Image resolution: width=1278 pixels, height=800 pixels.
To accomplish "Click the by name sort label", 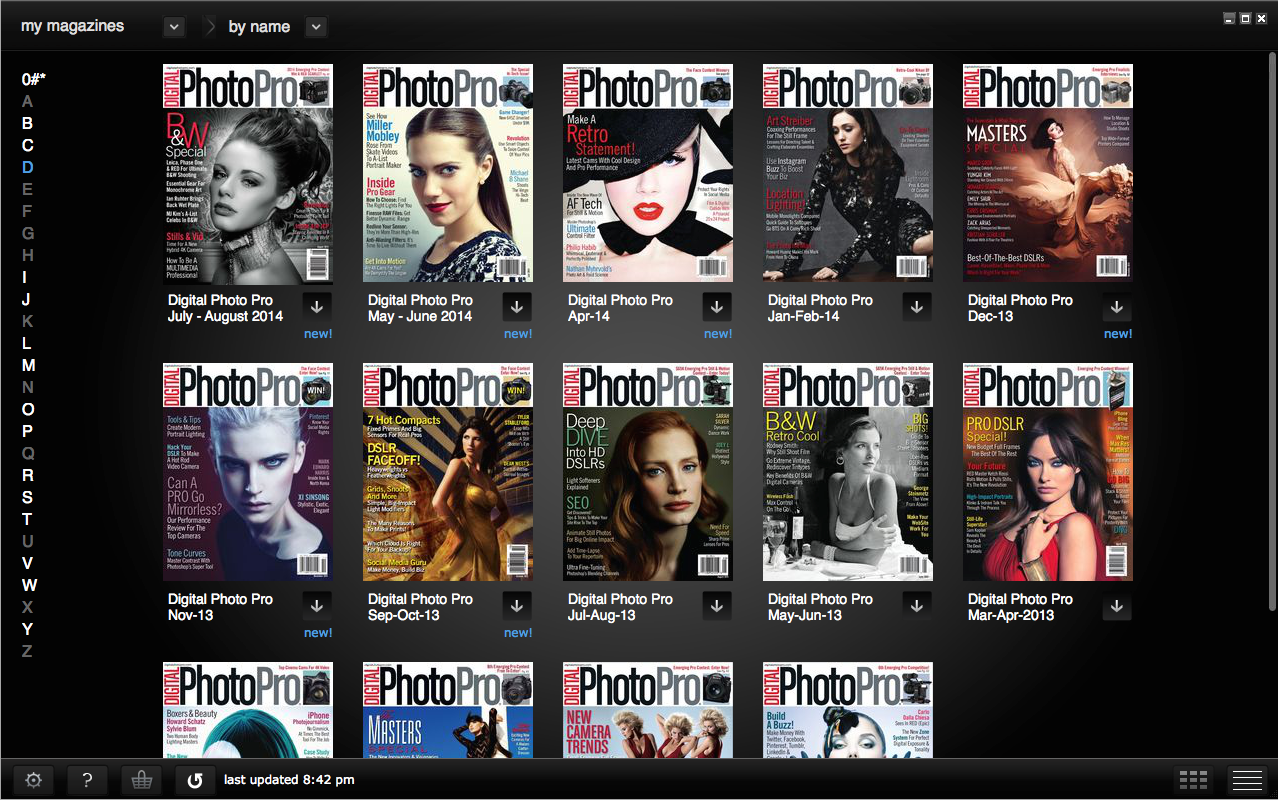I will coord(259,27).
